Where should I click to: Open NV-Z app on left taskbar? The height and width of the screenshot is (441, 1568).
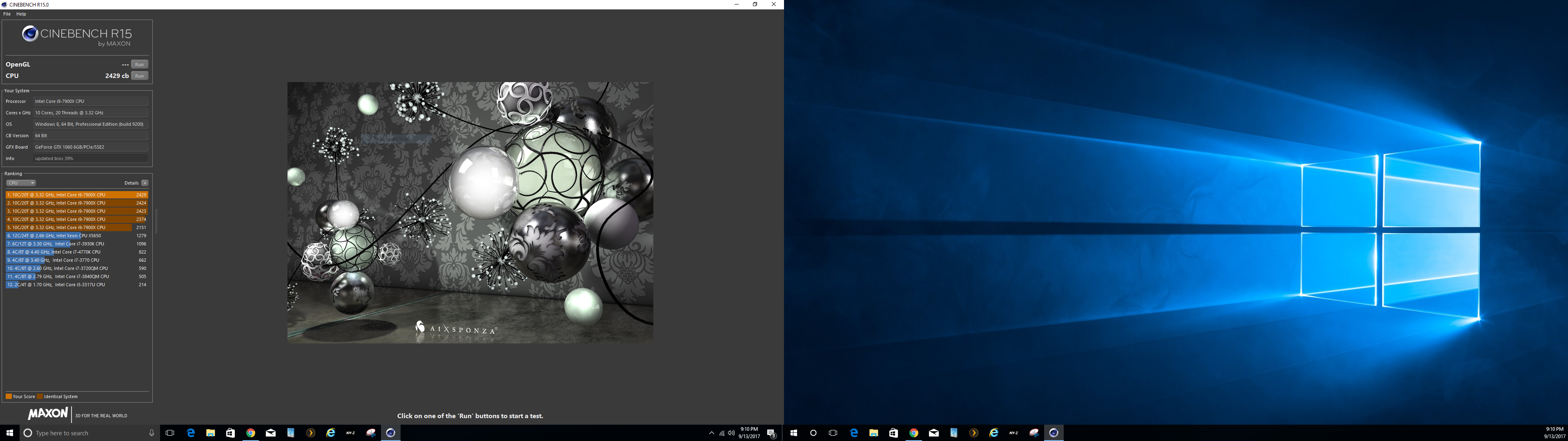pyautogui.click(x=351, y=433)
